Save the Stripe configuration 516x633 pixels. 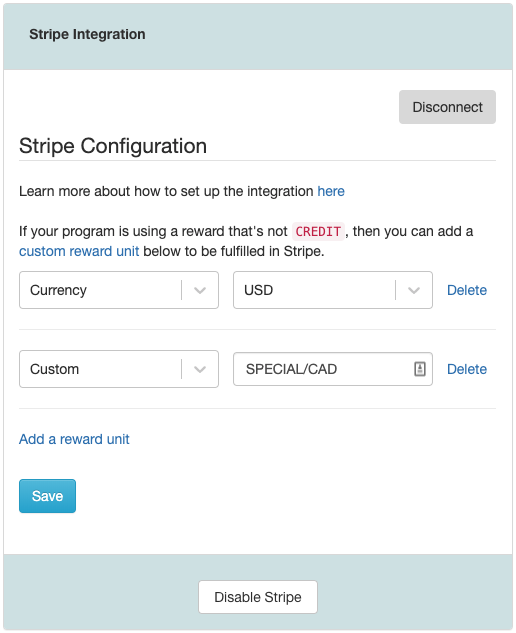47,496
